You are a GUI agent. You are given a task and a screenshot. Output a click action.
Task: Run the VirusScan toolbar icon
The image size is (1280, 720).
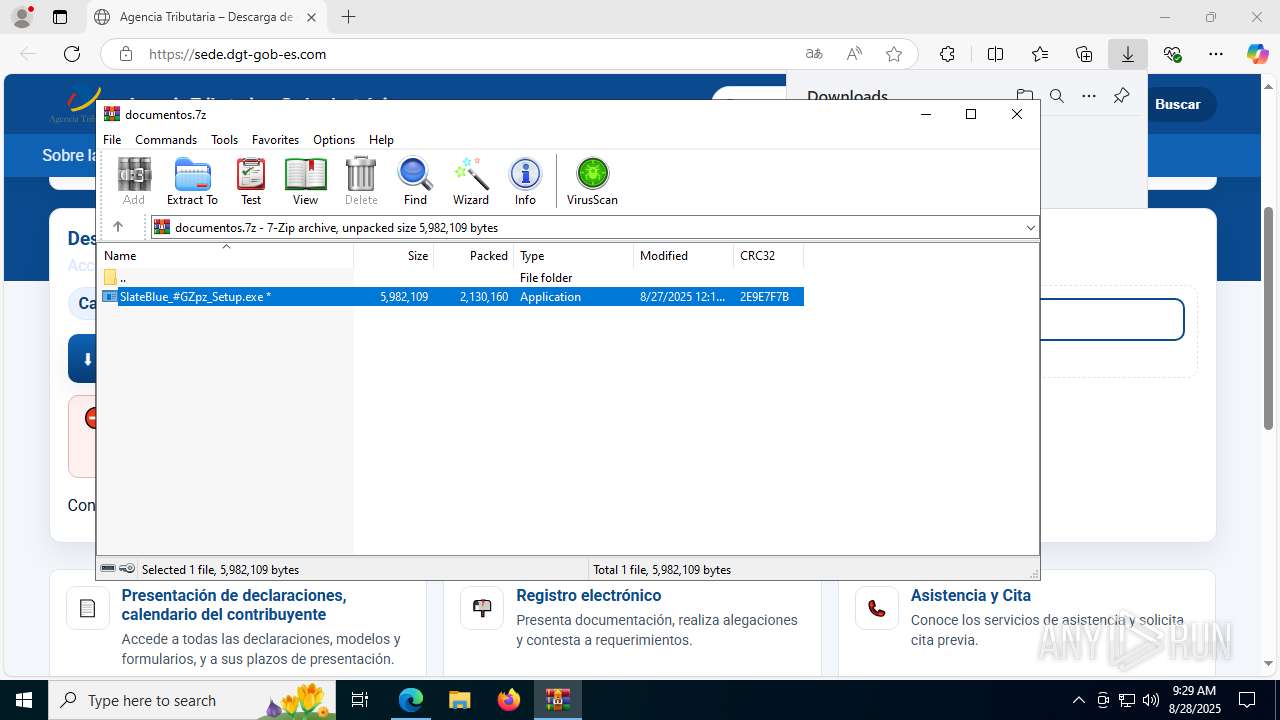[x=592, y=181]
